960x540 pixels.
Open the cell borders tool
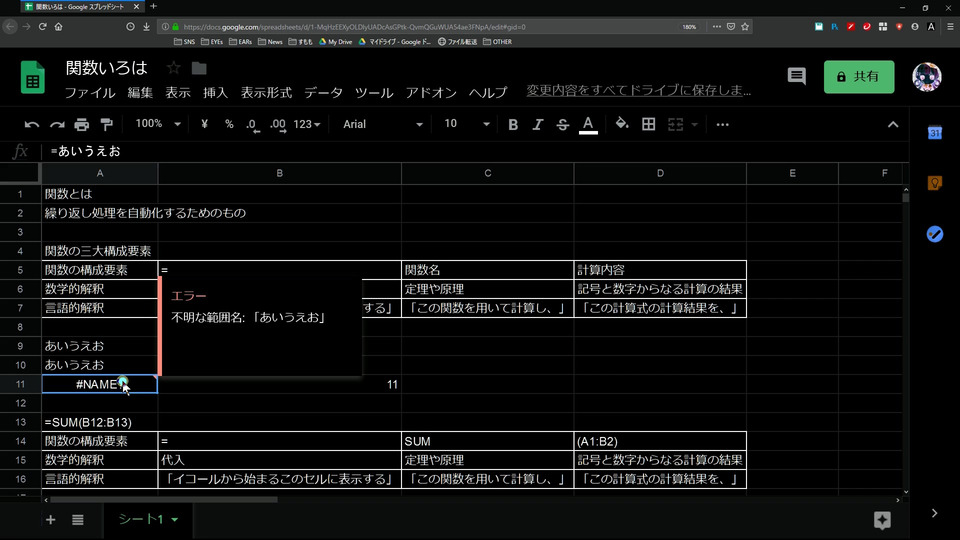point(648,124)
